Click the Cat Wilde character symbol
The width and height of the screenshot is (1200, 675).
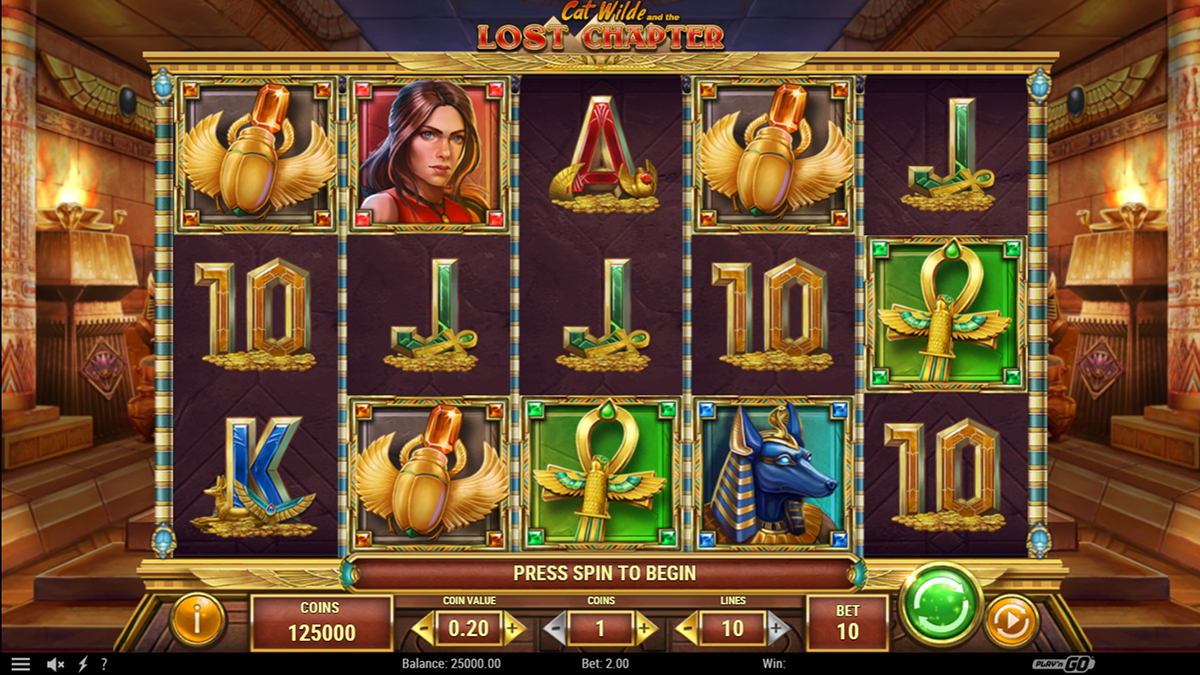pyautogui.click(x=429, y=154)
